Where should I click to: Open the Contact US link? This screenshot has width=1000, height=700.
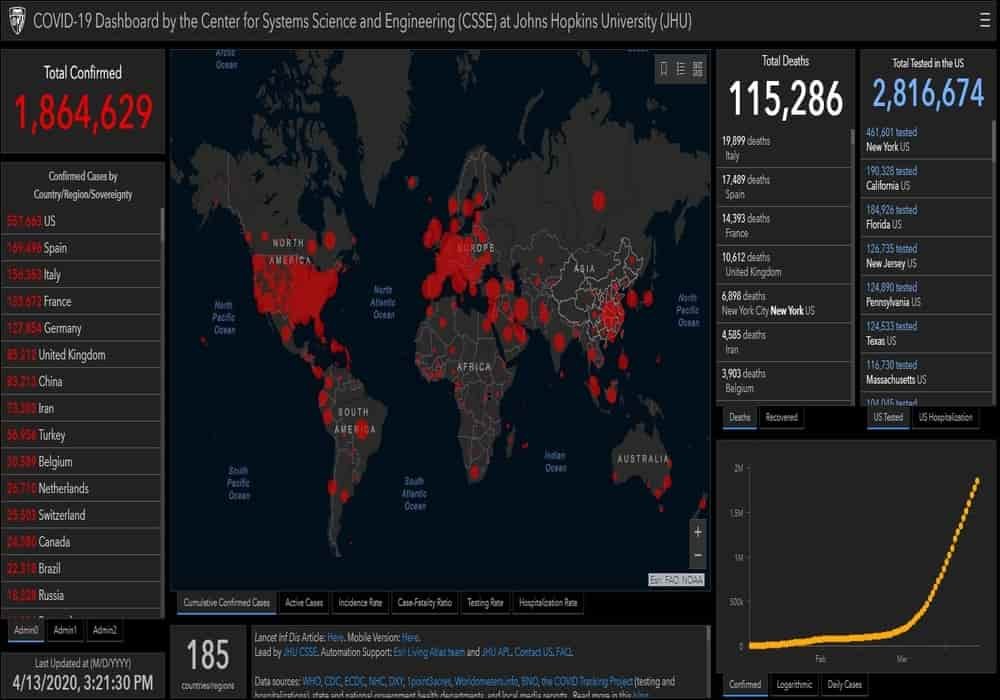pos(534,652)
